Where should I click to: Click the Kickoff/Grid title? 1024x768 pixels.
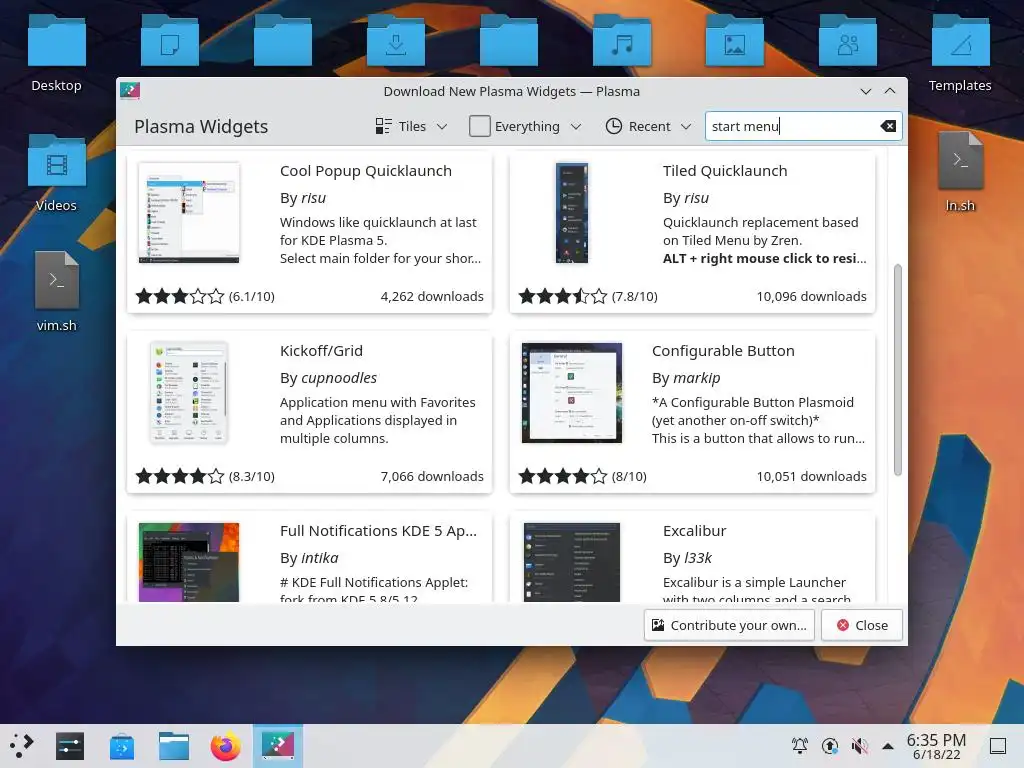[x=321, y=351]
